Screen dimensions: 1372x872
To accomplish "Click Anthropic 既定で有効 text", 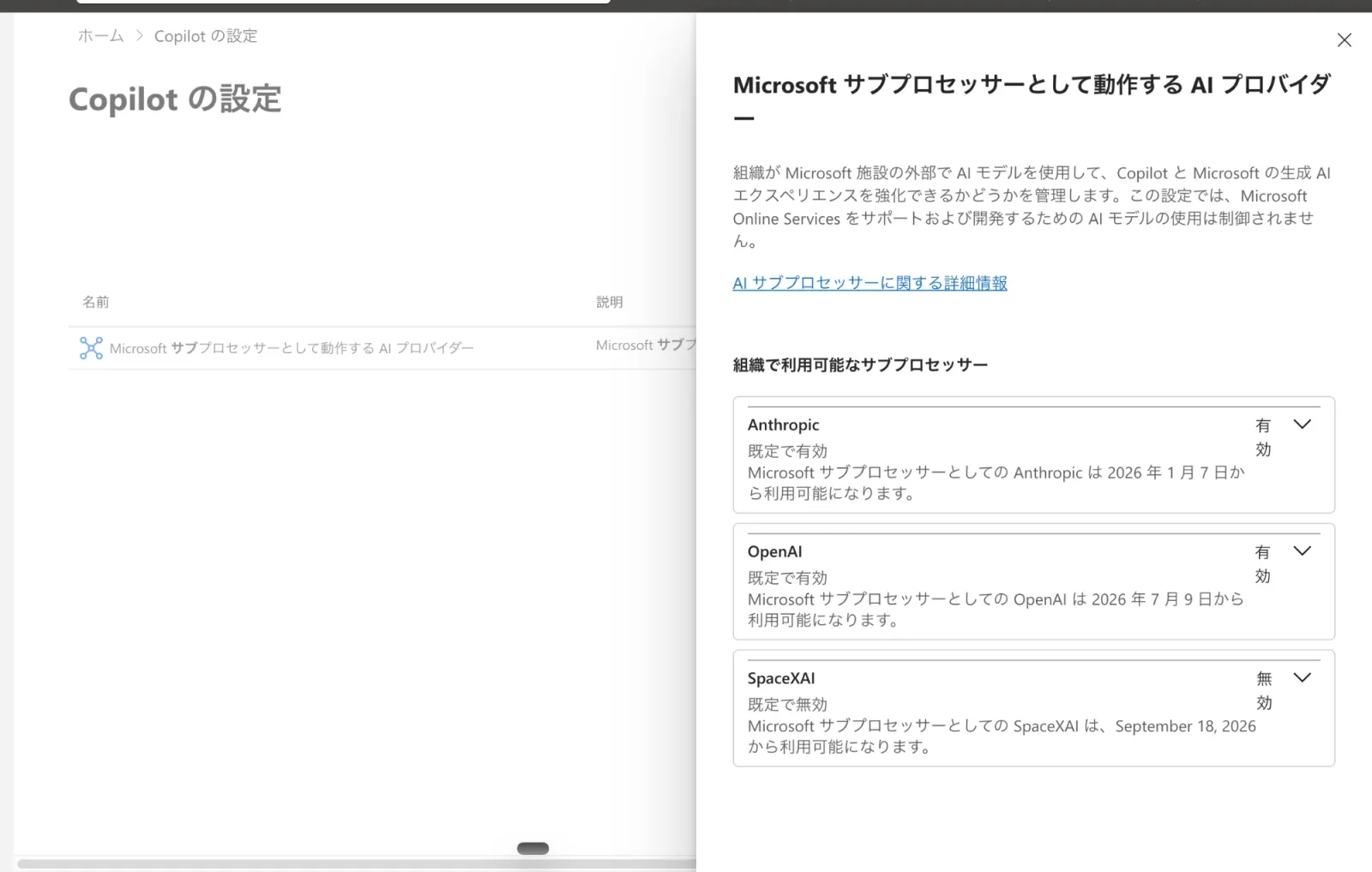I will (787, 451).
